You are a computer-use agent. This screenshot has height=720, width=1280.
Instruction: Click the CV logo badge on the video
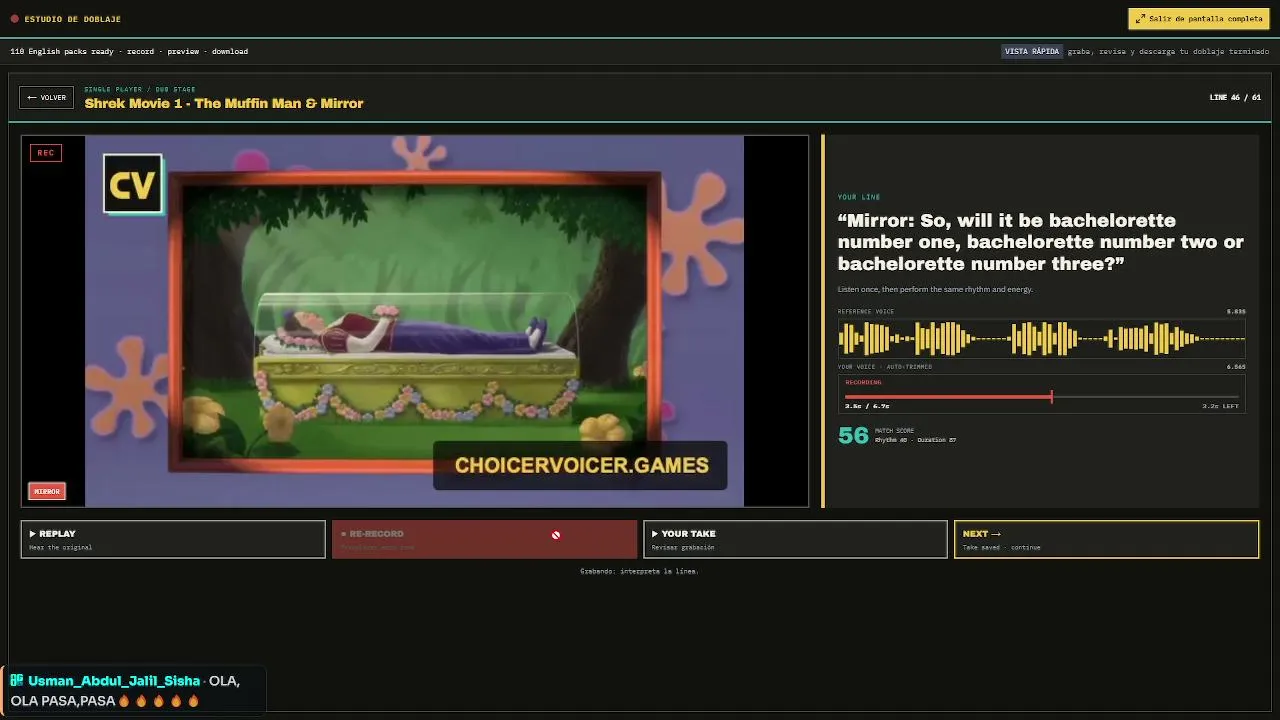[x=133, y=184]
